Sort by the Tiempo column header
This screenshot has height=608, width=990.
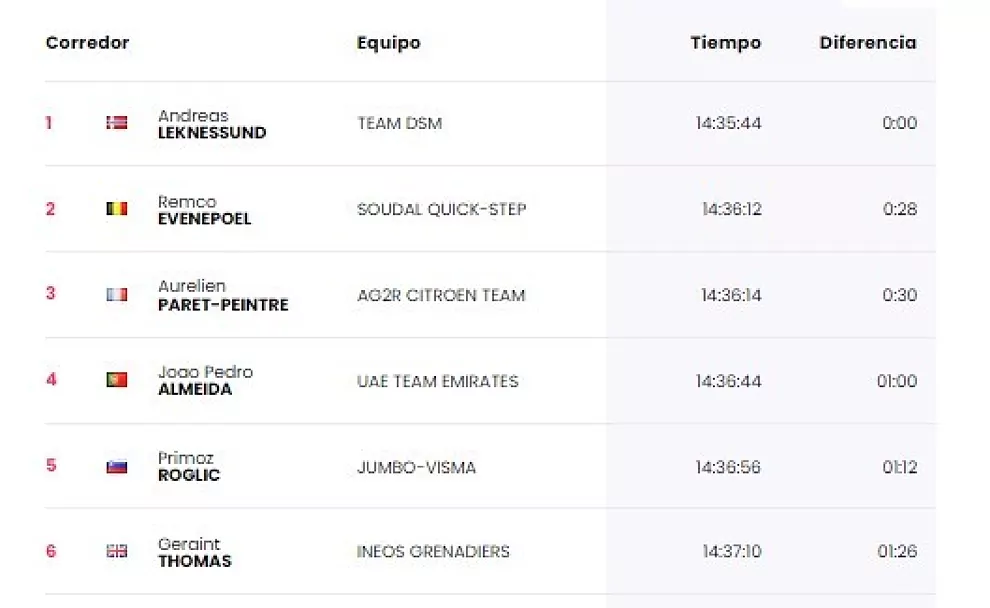point(725,43)
